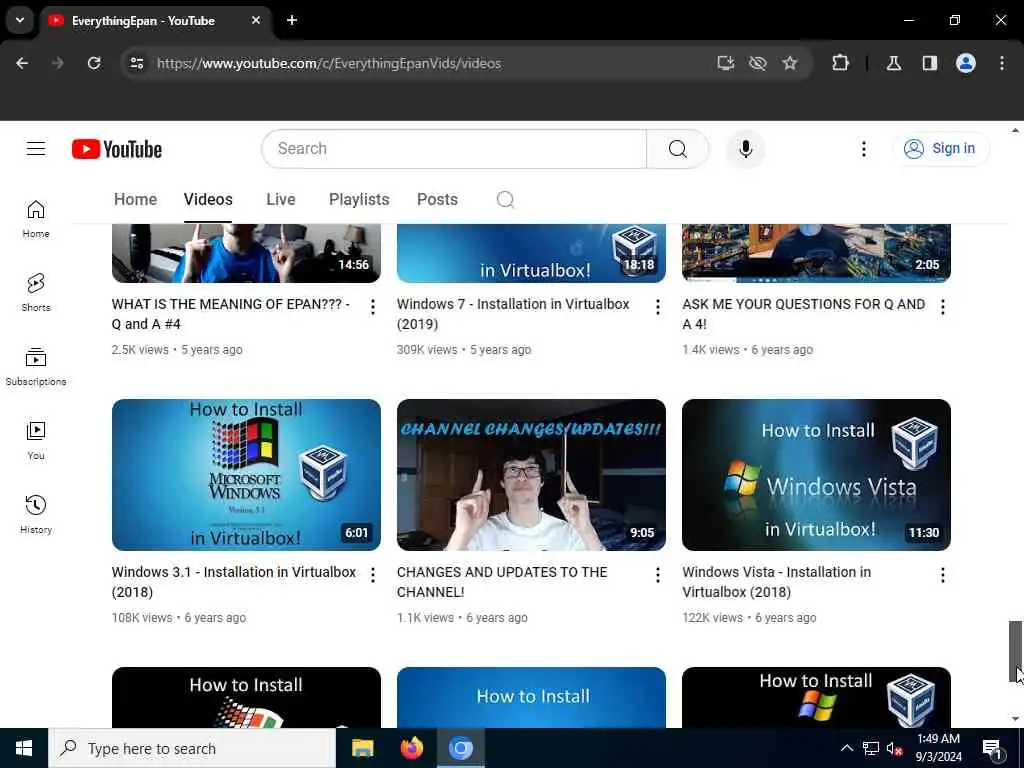Start voice search with the microphone icon

[745, 149]
